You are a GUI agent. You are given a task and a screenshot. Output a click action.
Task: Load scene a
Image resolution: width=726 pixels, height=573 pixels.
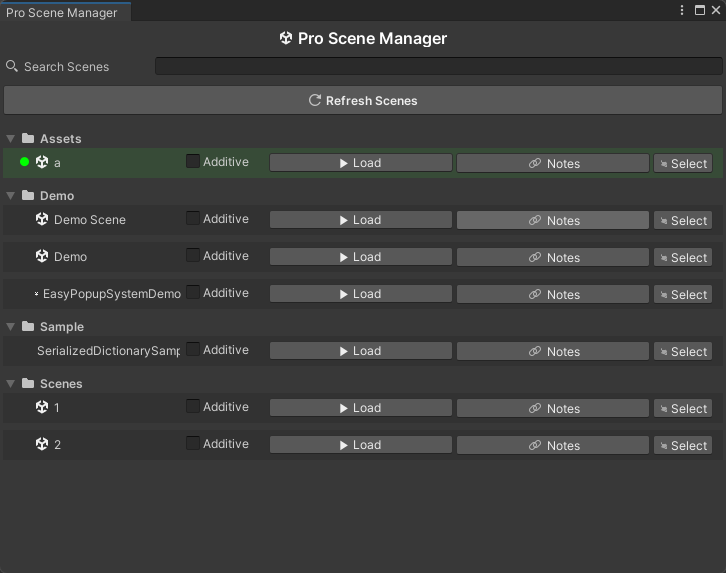(x=361, y=163)
